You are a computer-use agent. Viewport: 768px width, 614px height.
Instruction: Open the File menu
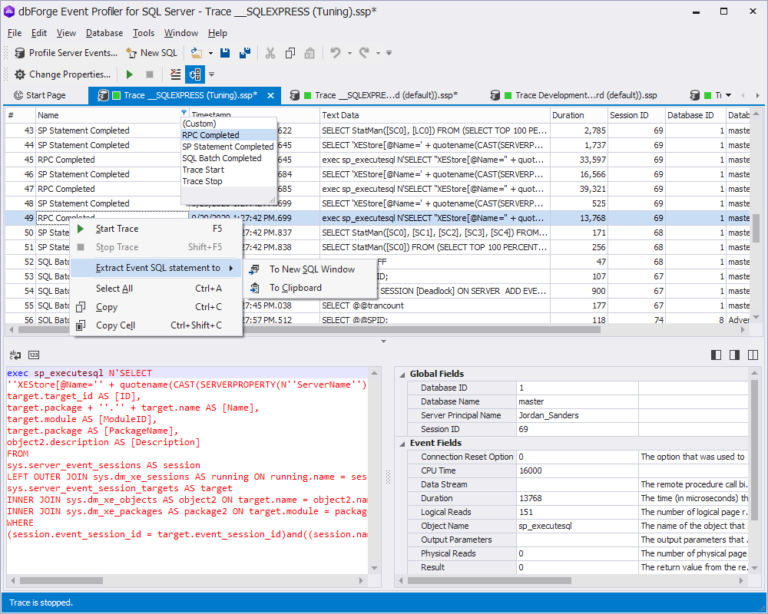click(x=14, y=33)
